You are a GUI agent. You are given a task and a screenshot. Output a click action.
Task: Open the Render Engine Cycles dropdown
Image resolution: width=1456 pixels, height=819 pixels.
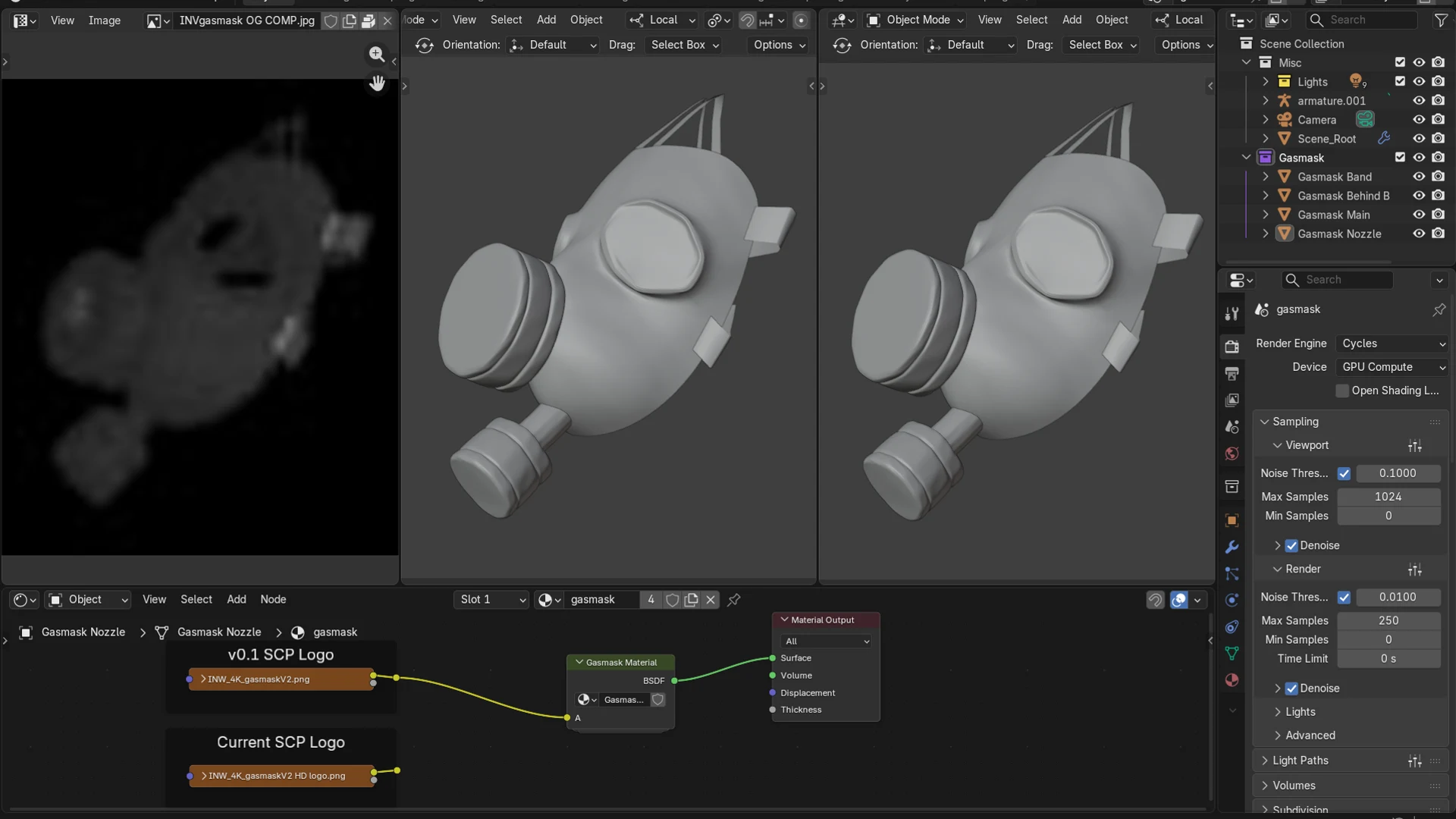click(x=1392, y=344)
